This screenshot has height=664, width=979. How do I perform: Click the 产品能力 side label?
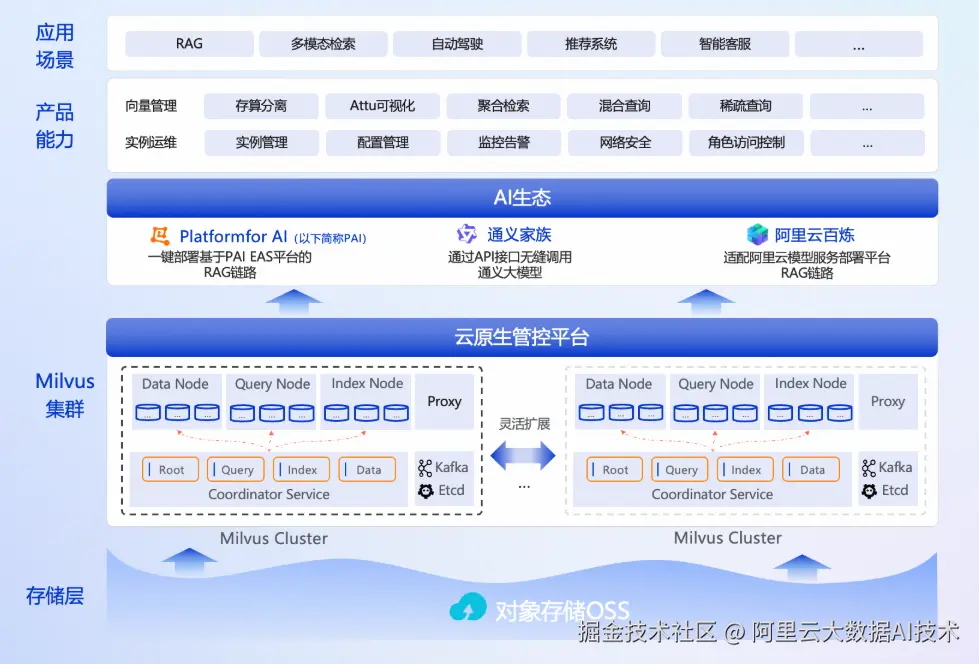click(x=55, y=126)
